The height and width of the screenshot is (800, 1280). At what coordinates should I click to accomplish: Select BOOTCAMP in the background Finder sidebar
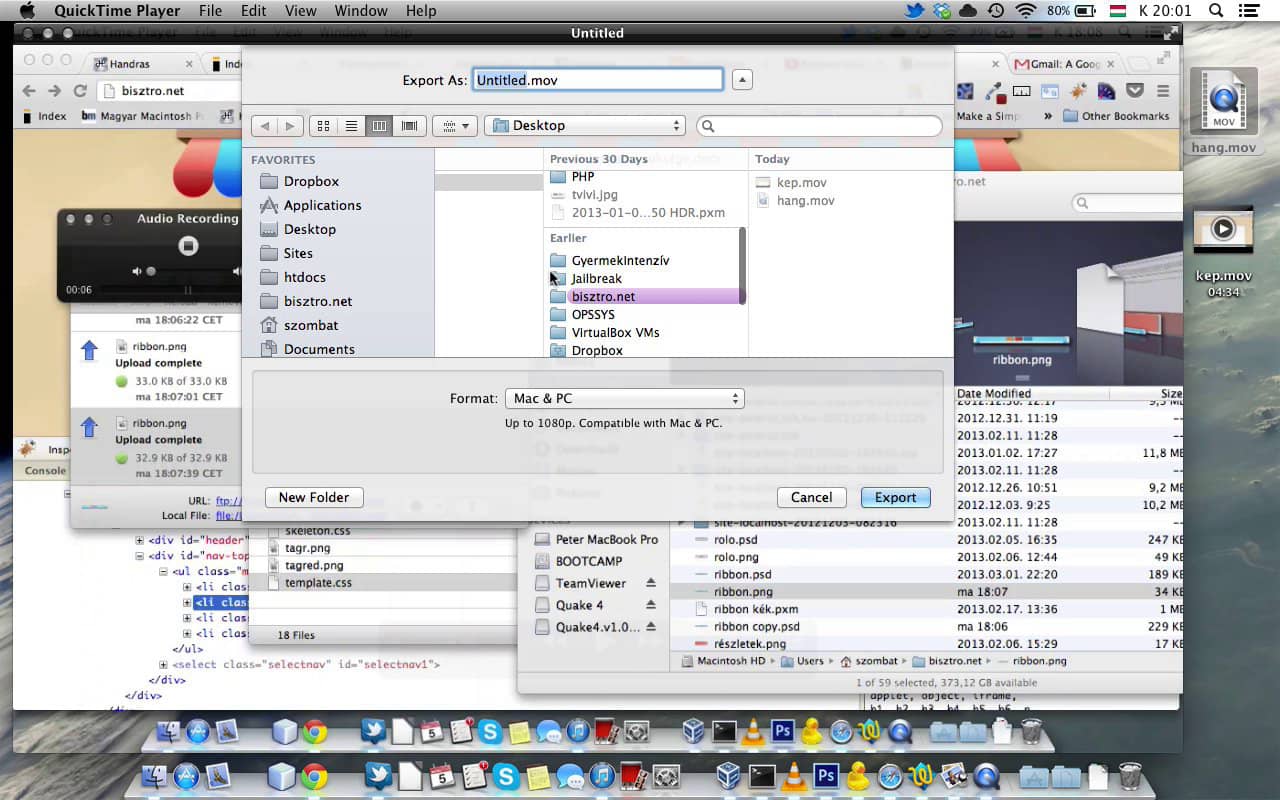590,561
